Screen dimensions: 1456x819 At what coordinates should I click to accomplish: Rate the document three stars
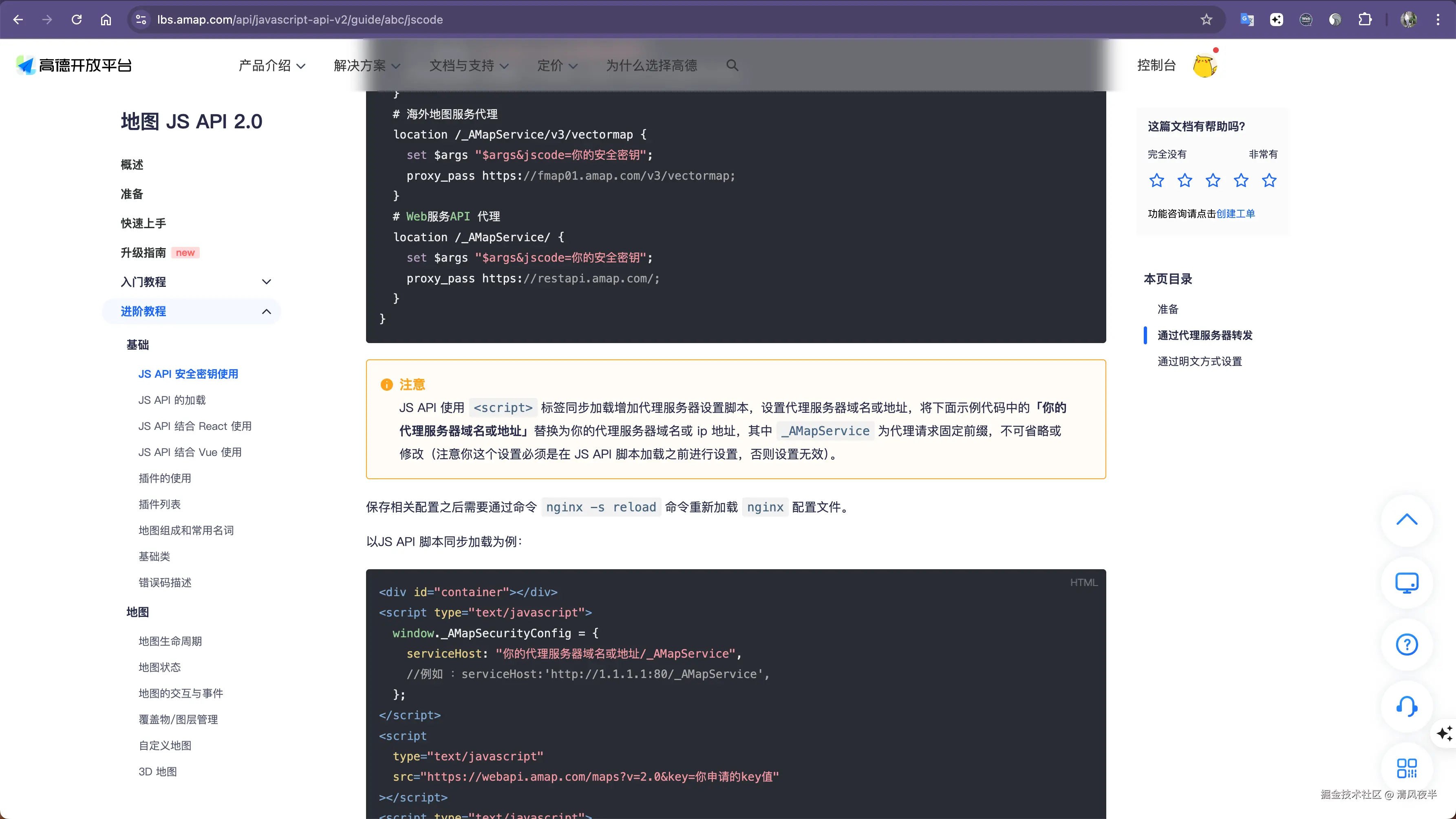pos(1213,181)
